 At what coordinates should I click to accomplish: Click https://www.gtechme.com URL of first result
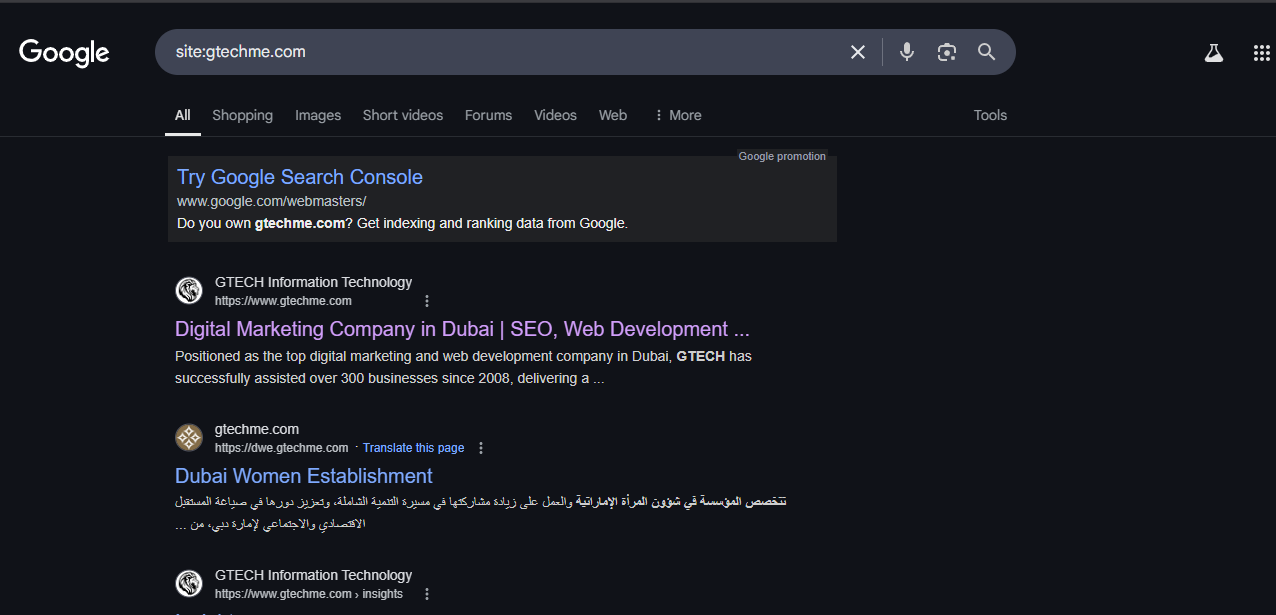point(283,301)
